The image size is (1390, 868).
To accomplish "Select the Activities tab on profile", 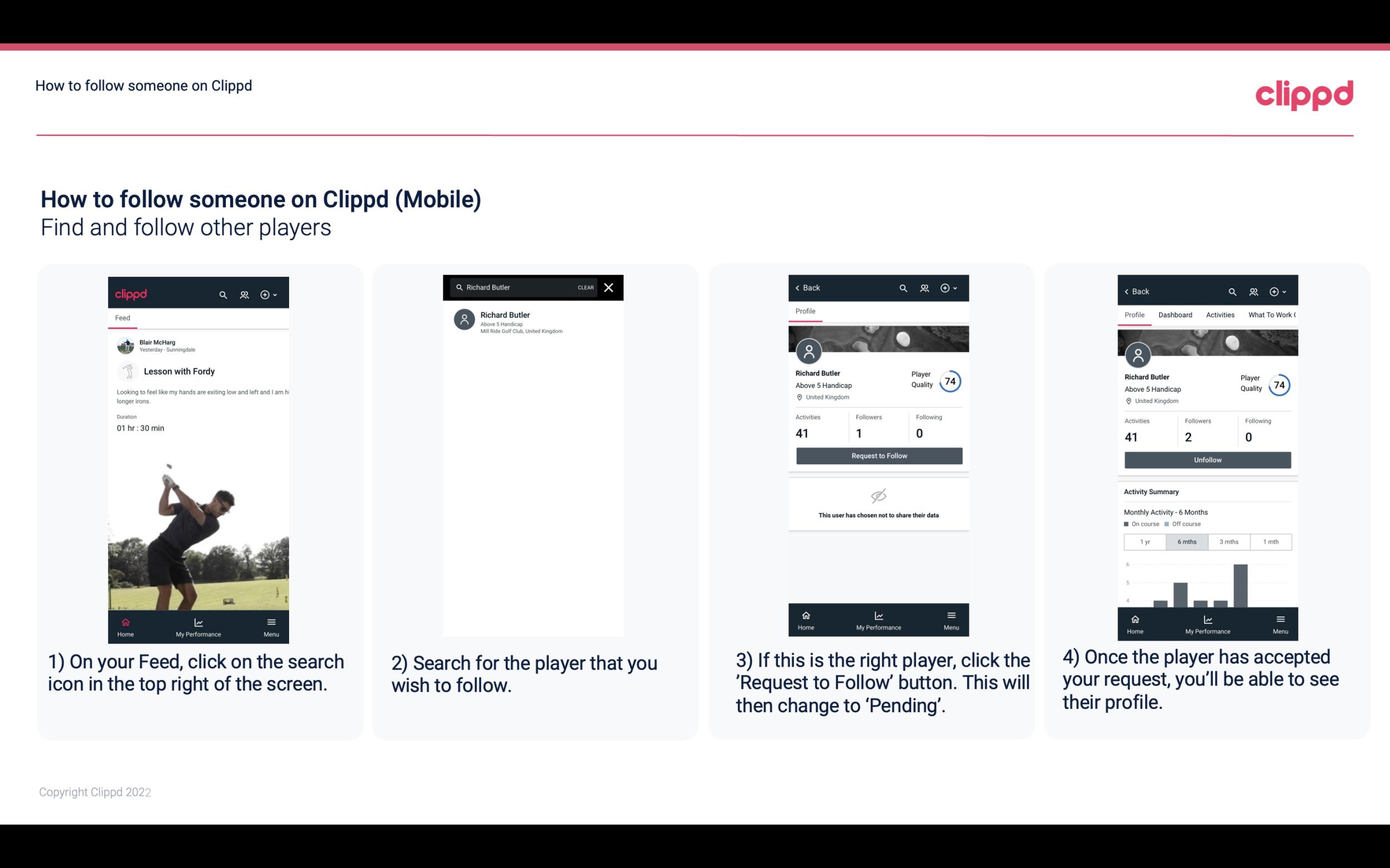I will [x=1219, y=314].
